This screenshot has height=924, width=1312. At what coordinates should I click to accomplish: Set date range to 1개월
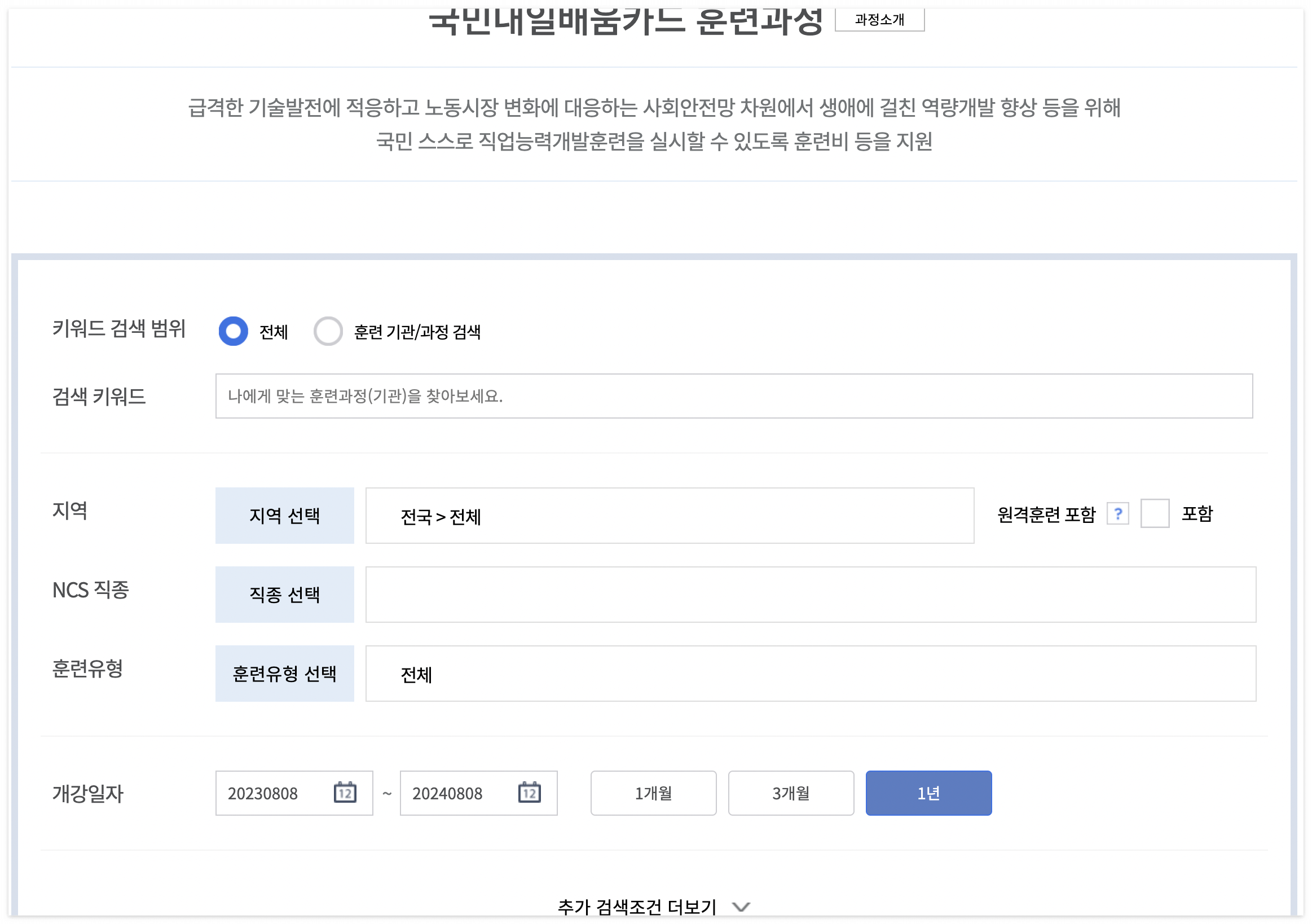pyautogui.click(x=653, y=793)
